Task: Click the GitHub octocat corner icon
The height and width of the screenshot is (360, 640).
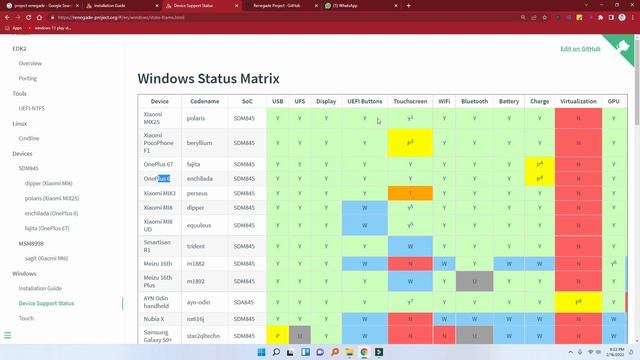Action: click(x=623, y=46)
